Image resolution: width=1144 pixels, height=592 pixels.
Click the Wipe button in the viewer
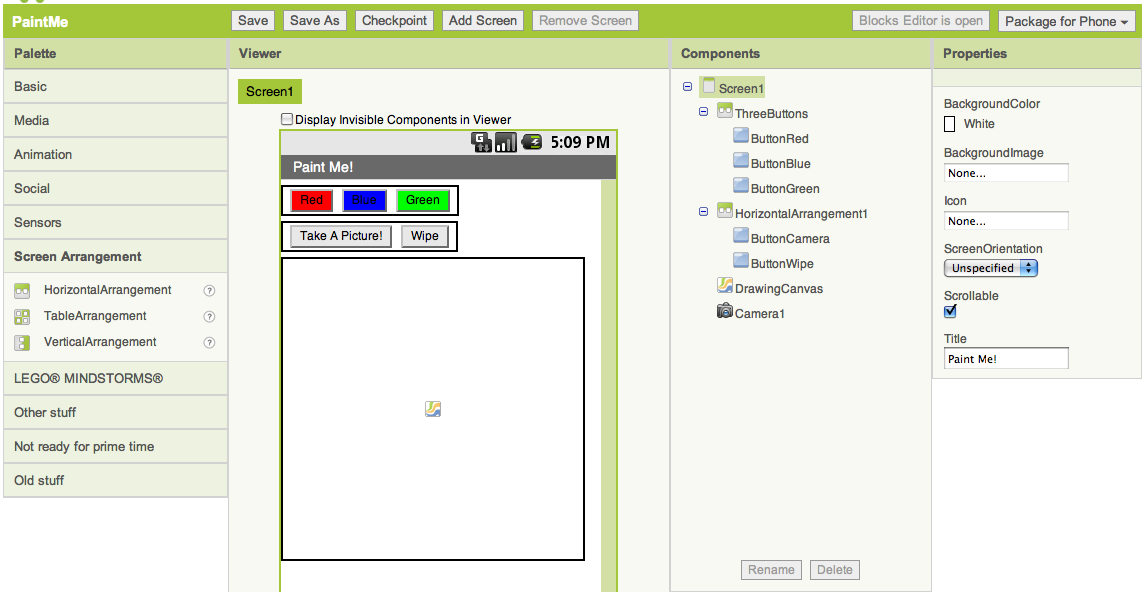point(425,236)
